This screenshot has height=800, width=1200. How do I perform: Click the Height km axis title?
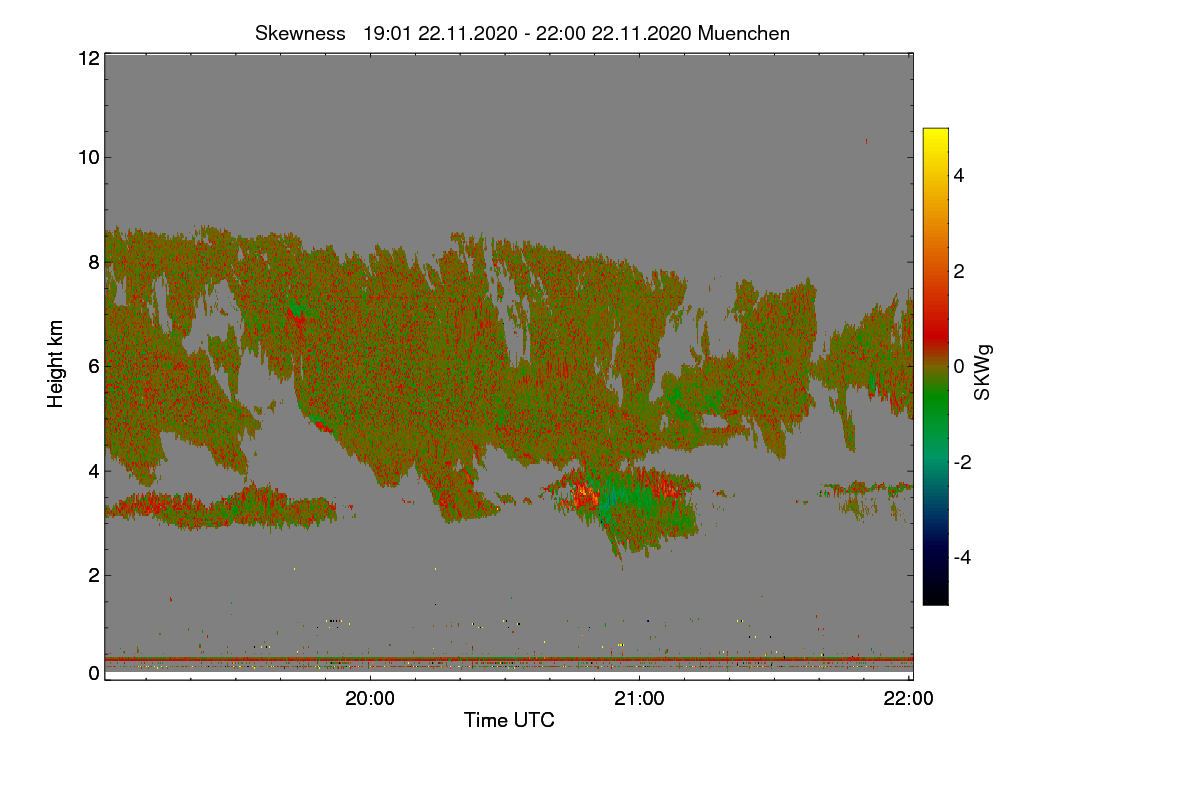tap(56, 364)
